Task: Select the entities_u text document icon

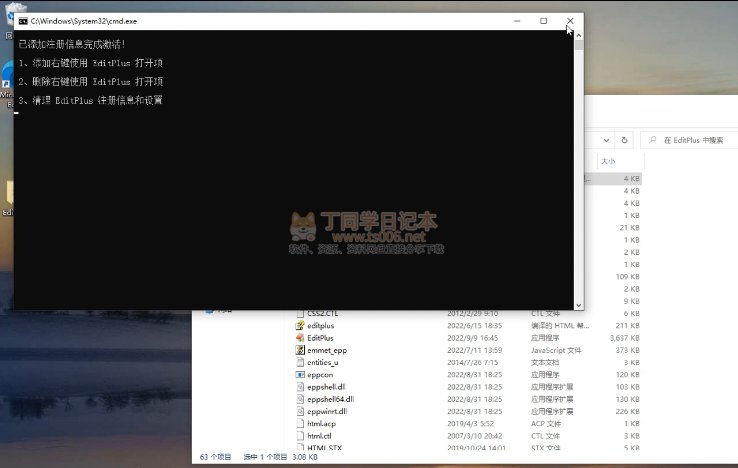Action: click(300, 362)
